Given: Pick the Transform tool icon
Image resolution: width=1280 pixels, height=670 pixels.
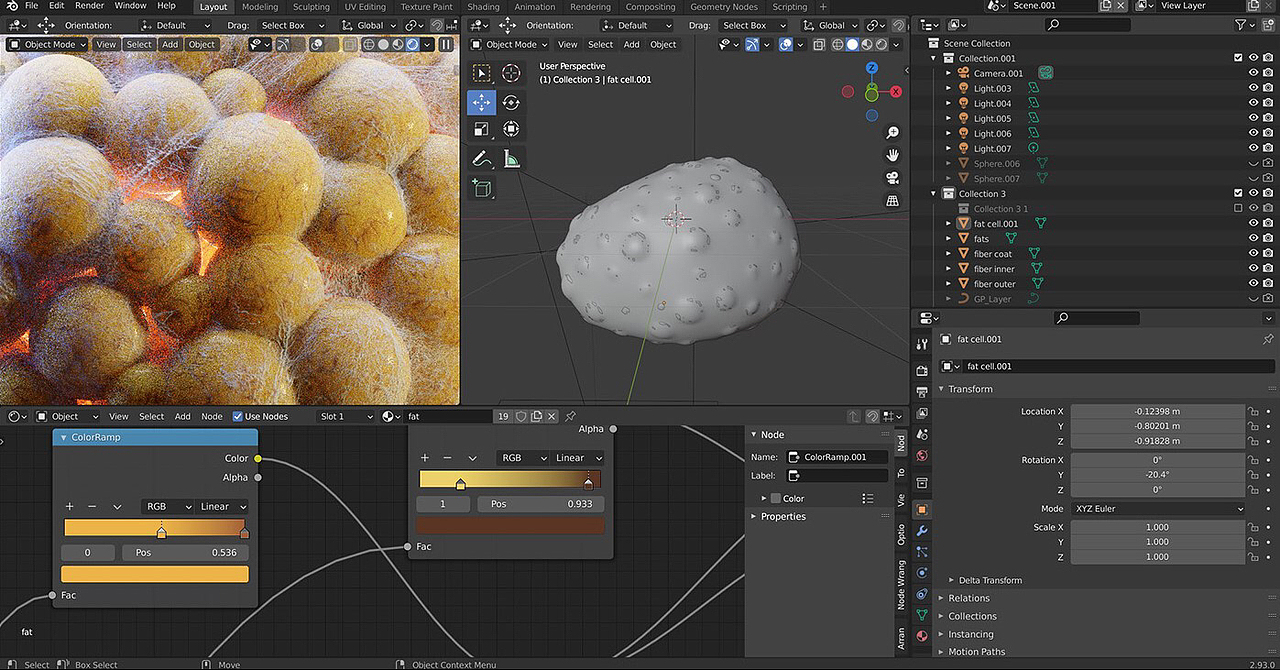Looking at the screenshot, I should (511, 129).
